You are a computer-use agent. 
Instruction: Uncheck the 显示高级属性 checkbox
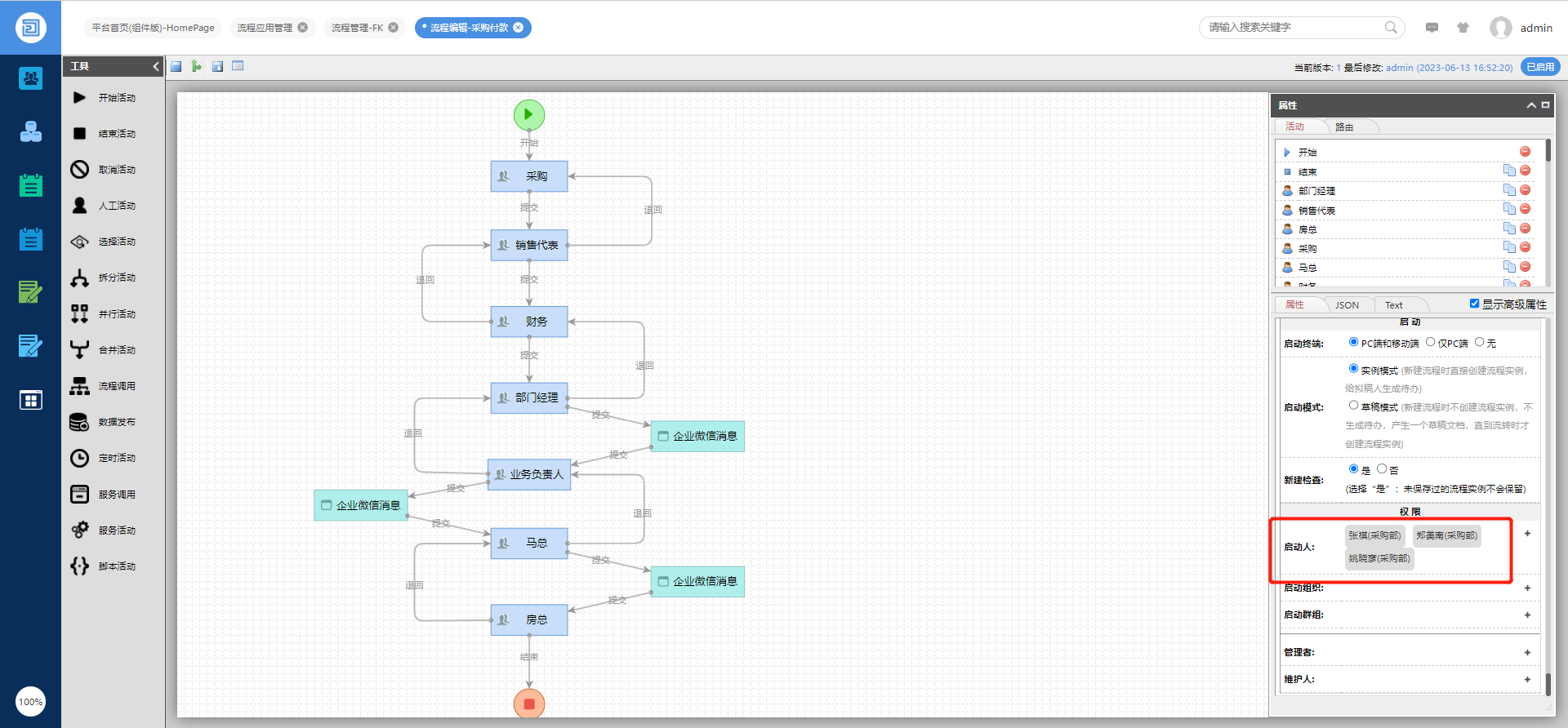1475,304
